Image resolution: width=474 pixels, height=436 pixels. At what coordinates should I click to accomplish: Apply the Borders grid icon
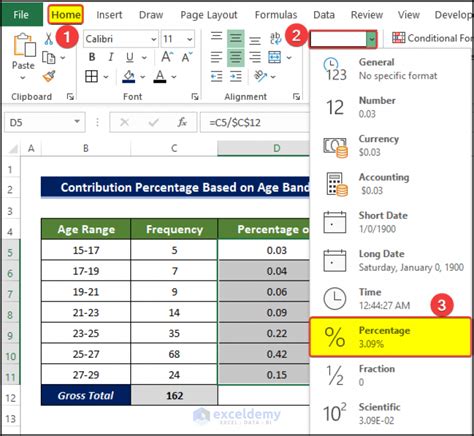pyautogui.click(x=91, y=76)
